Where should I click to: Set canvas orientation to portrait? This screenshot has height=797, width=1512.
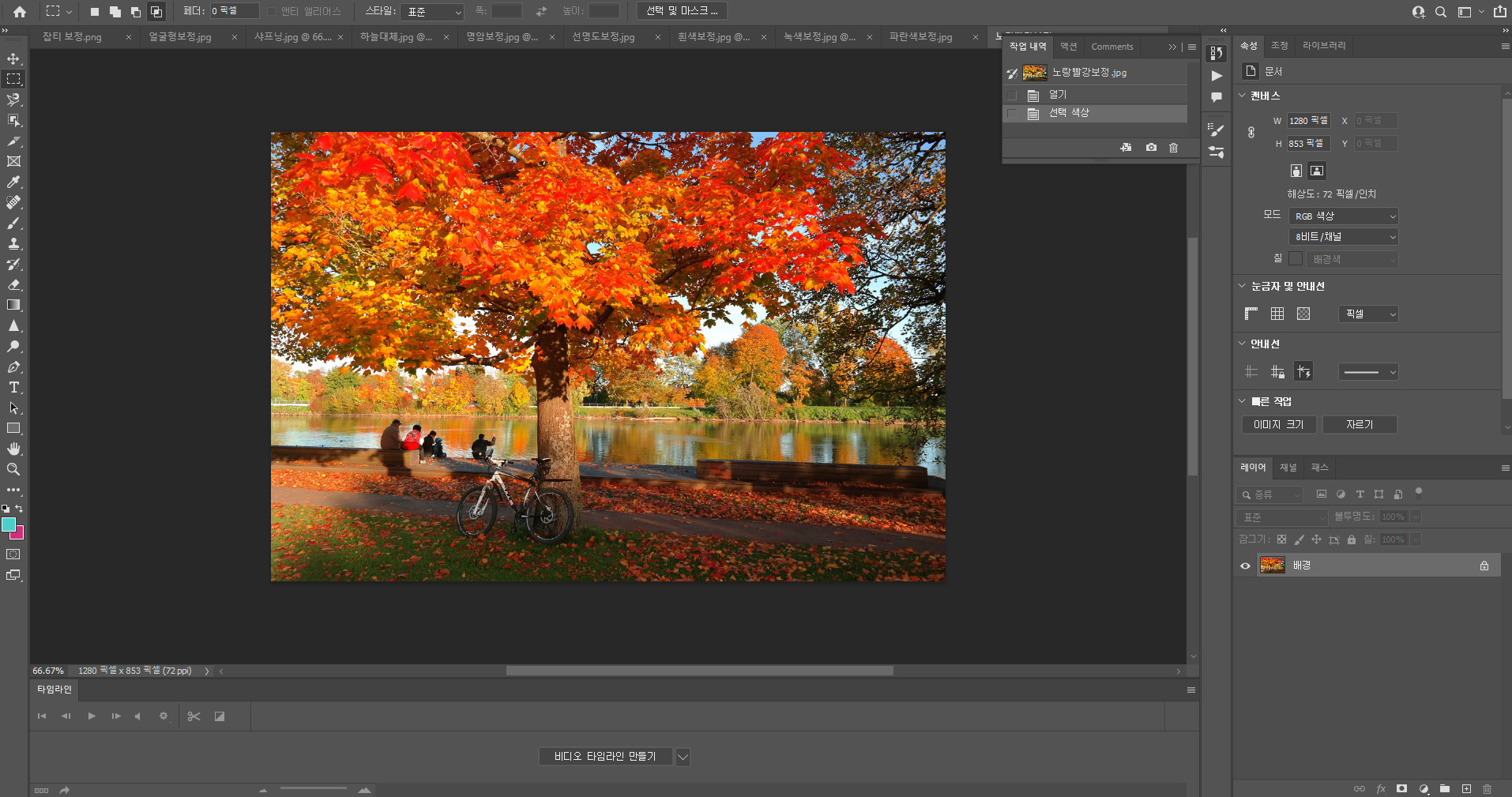coord(1296,171)
